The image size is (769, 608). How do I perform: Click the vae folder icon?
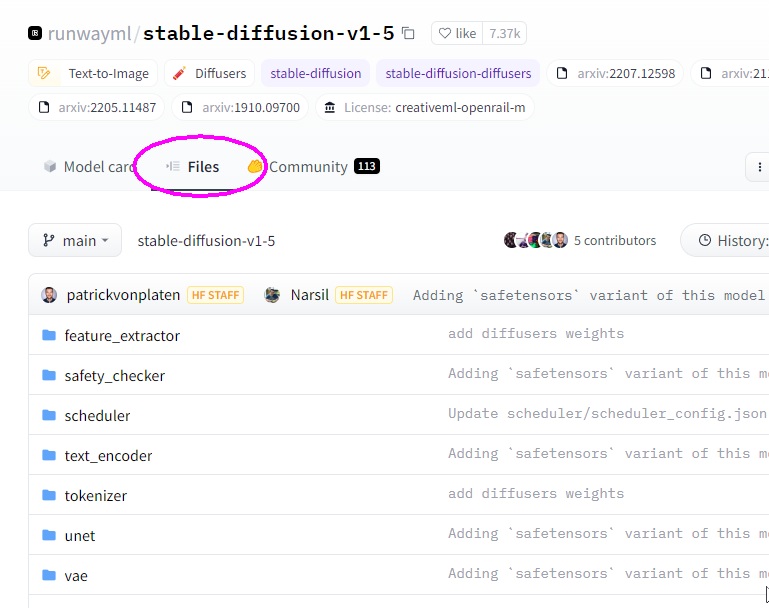coord(49,575)
